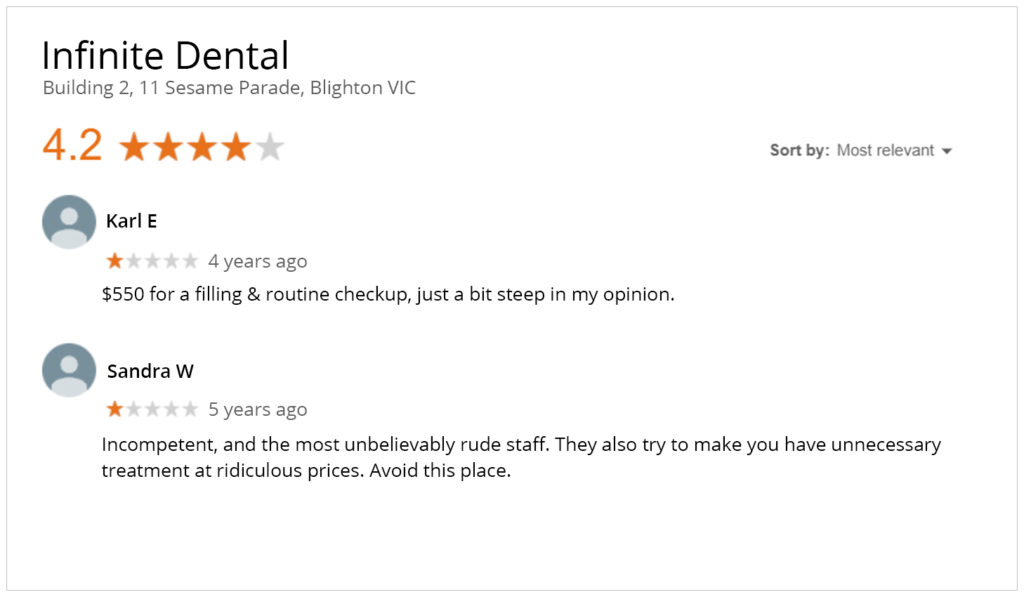Image resolution: width=1024 pixels, height=597 pixels.
Task: Select the Most relevant sort option
Action: coord(886,150)
